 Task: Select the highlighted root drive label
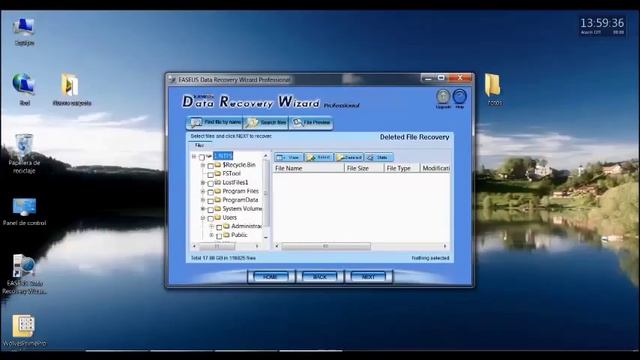[x=223, y=156]
